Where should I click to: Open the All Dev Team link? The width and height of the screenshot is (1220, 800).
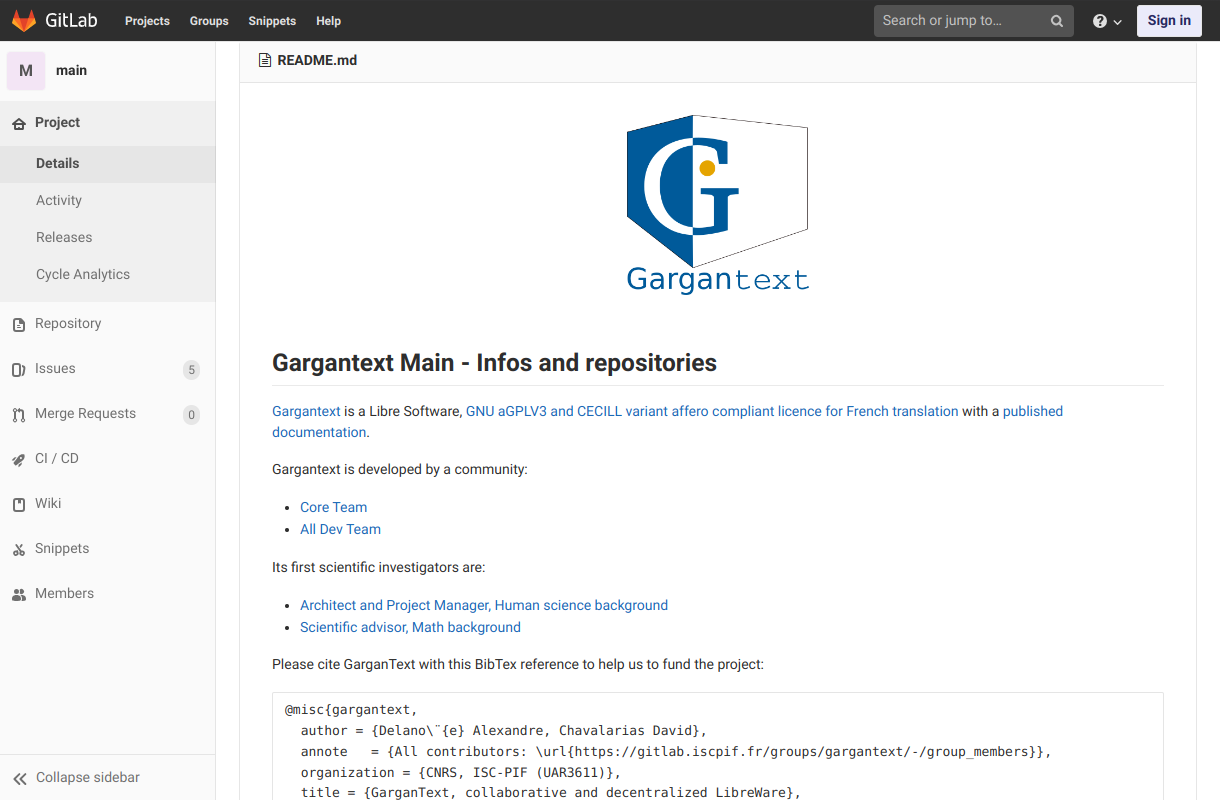pyautogui.click(x=340, y=529)
